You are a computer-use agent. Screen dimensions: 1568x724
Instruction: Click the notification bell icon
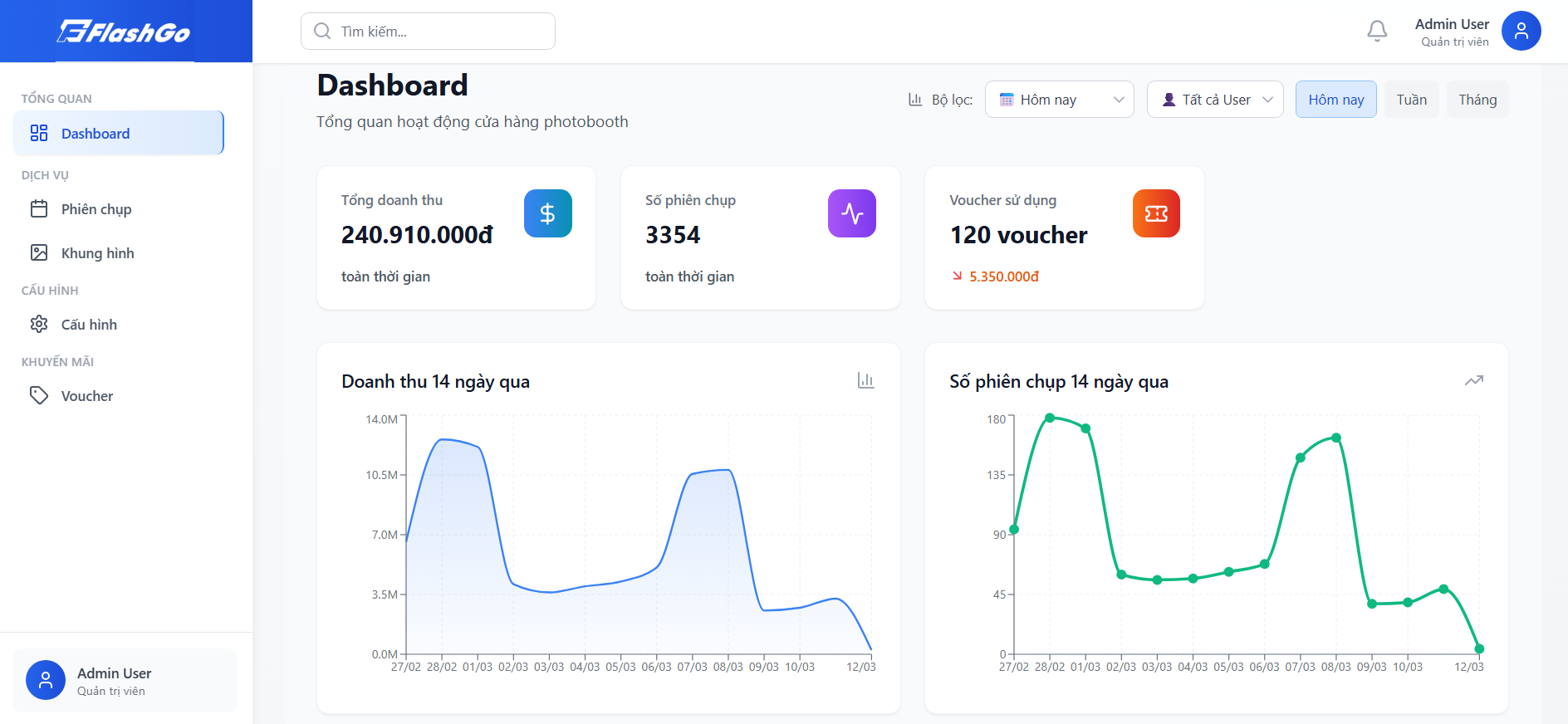point(1376,32)
